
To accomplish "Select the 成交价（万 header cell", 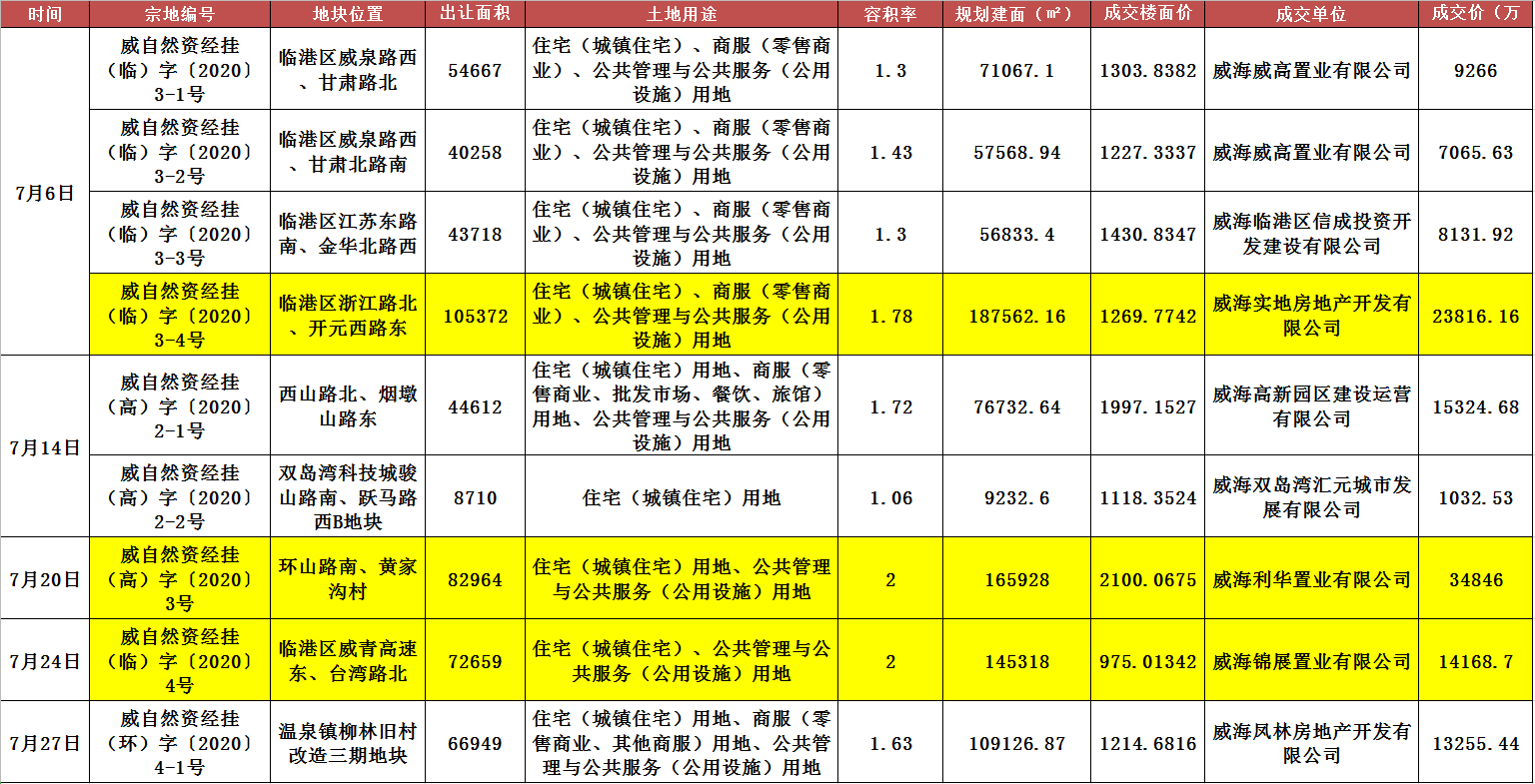I will tap(1476, 14).
